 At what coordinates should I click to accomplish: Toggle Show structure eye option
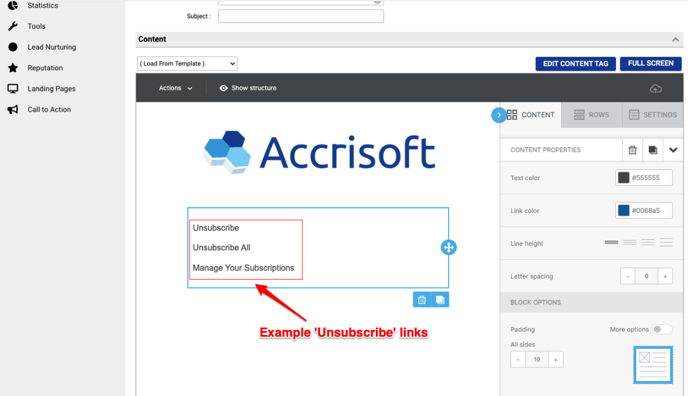tap(248, 88)
